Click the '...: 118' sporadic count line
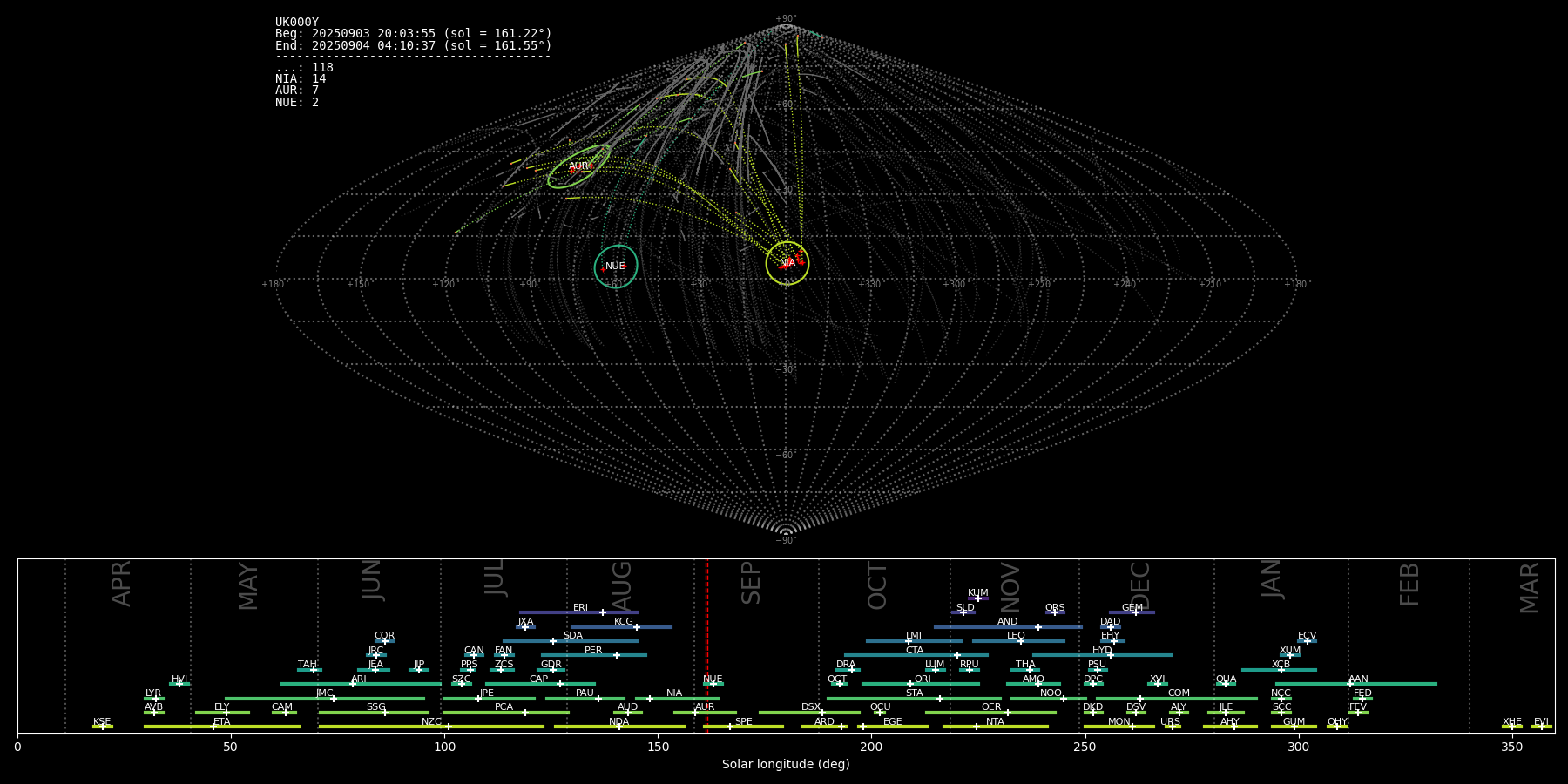 pos(304,68)
